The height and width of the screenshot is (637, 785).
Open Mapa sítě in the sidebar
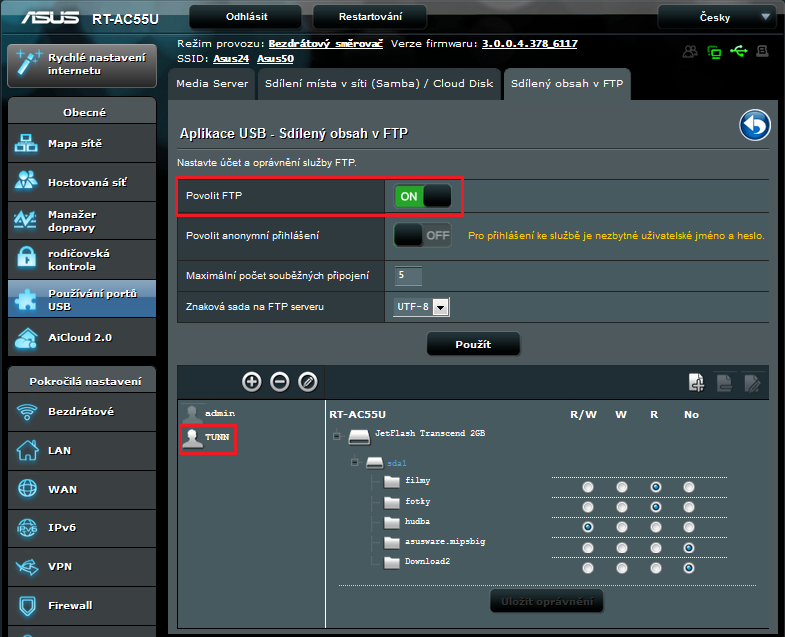pyautogui.click(x=80, y=144)
